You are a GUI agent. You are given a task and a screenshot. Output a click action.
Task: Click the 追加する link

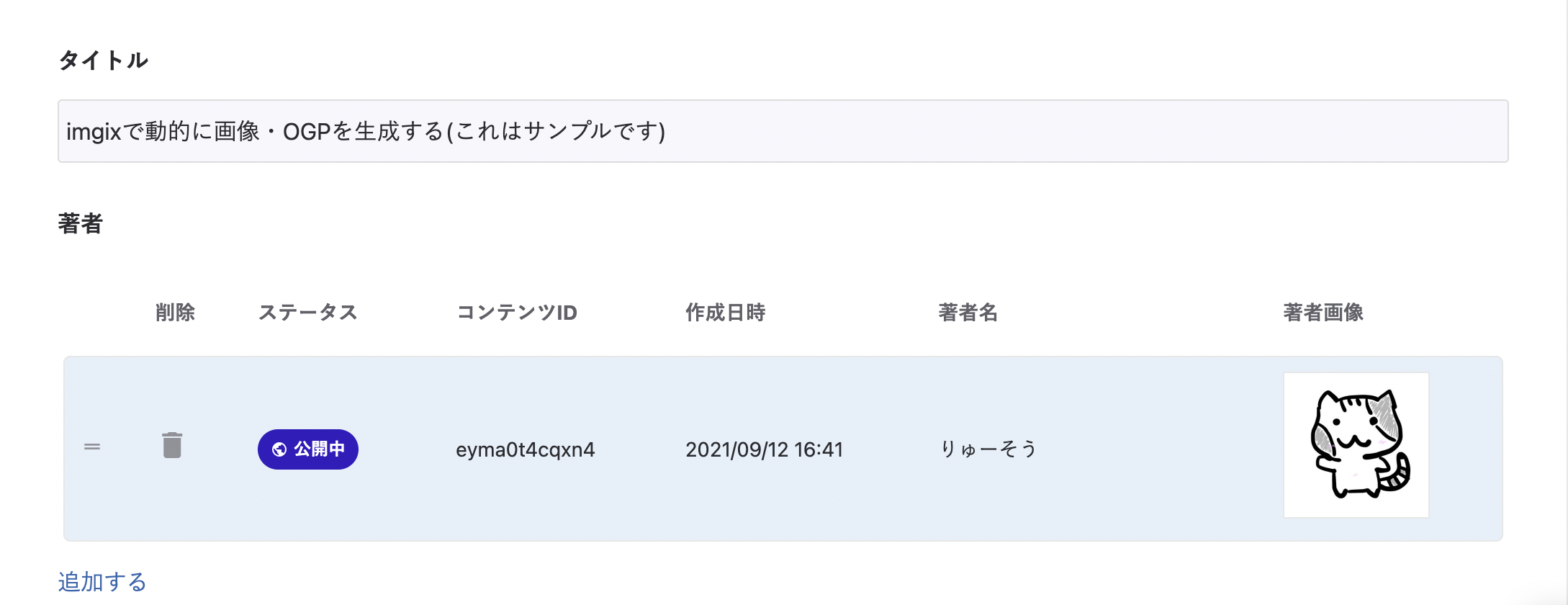102,581
